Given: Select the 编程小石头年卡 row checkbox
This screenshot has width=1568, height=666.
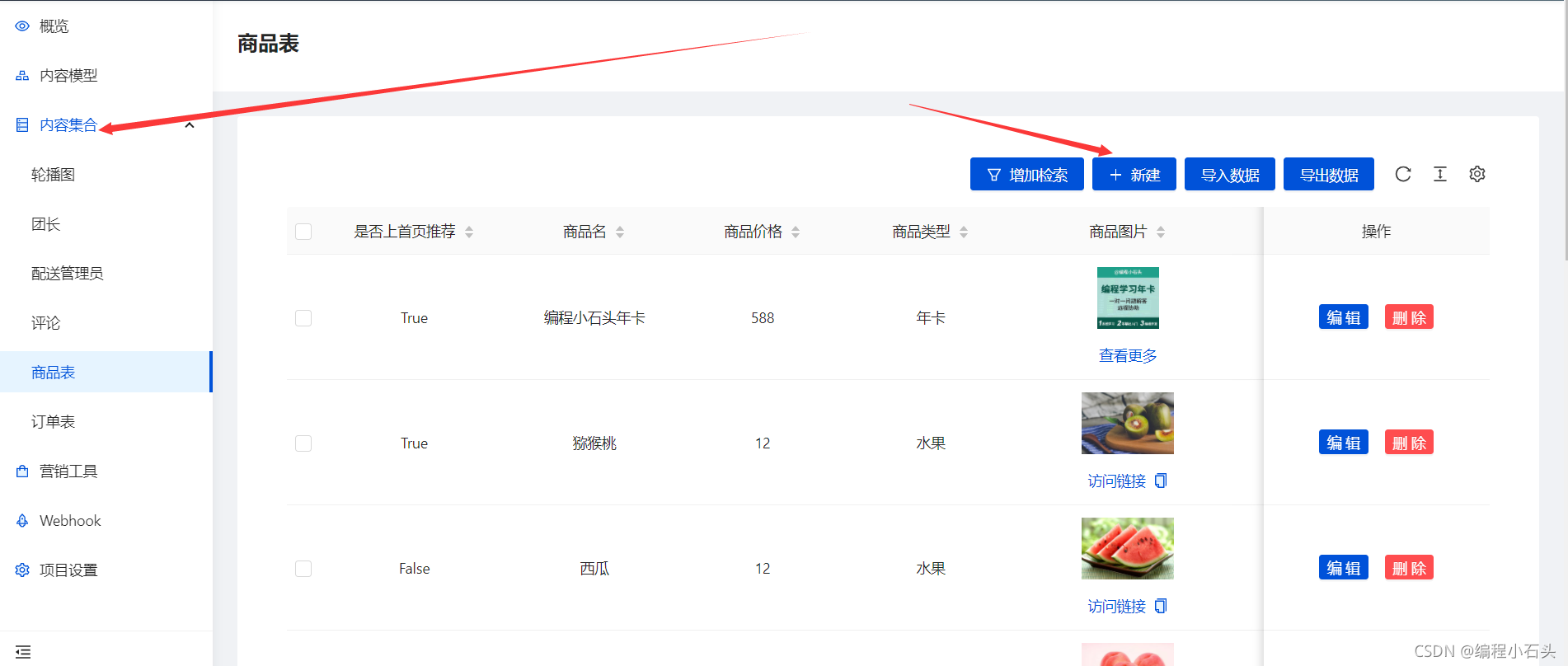Looking at the screenshot, I should click(x=303, y=318).
